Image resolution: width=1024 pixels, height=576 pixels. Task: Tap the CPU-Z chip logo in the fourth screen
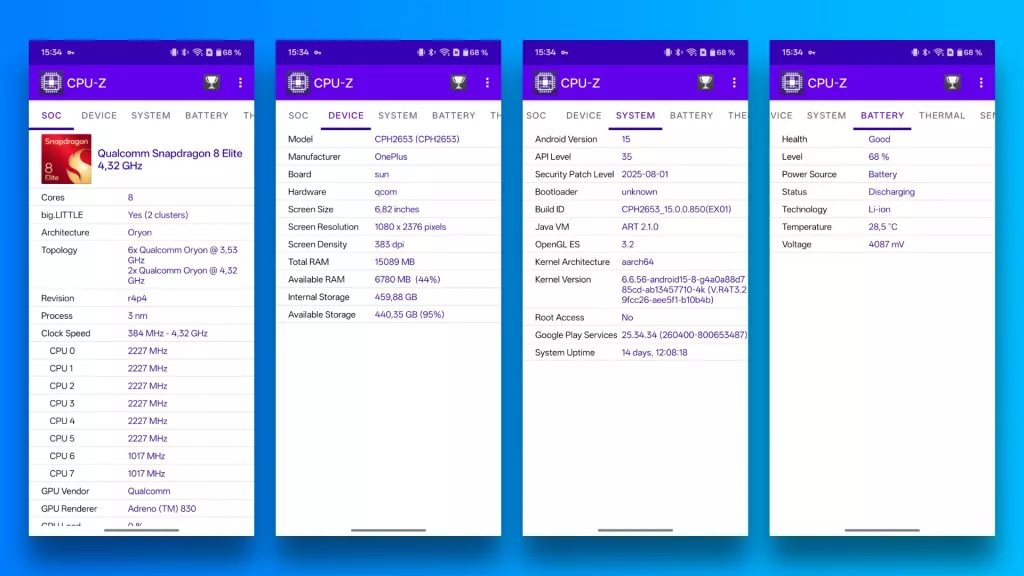click(x=792, y=83)
